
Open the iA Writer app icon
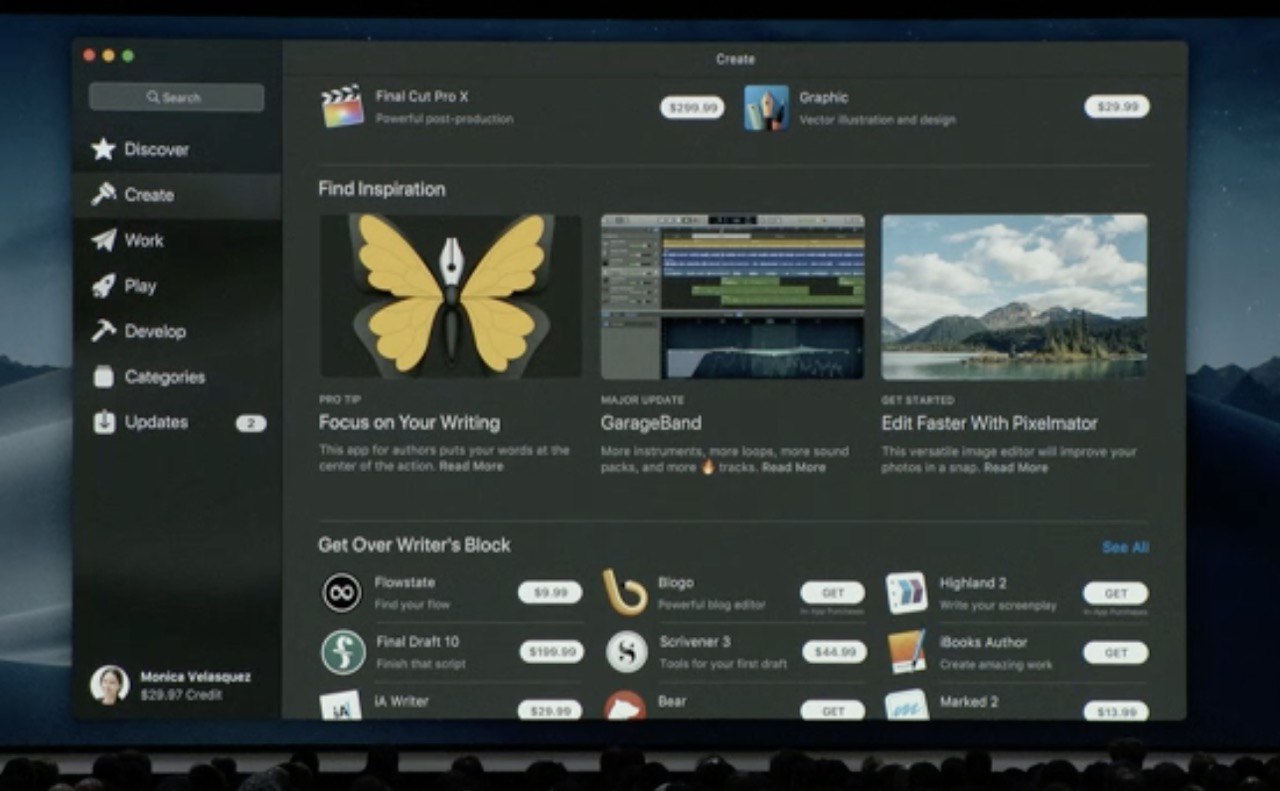(341, 705)
